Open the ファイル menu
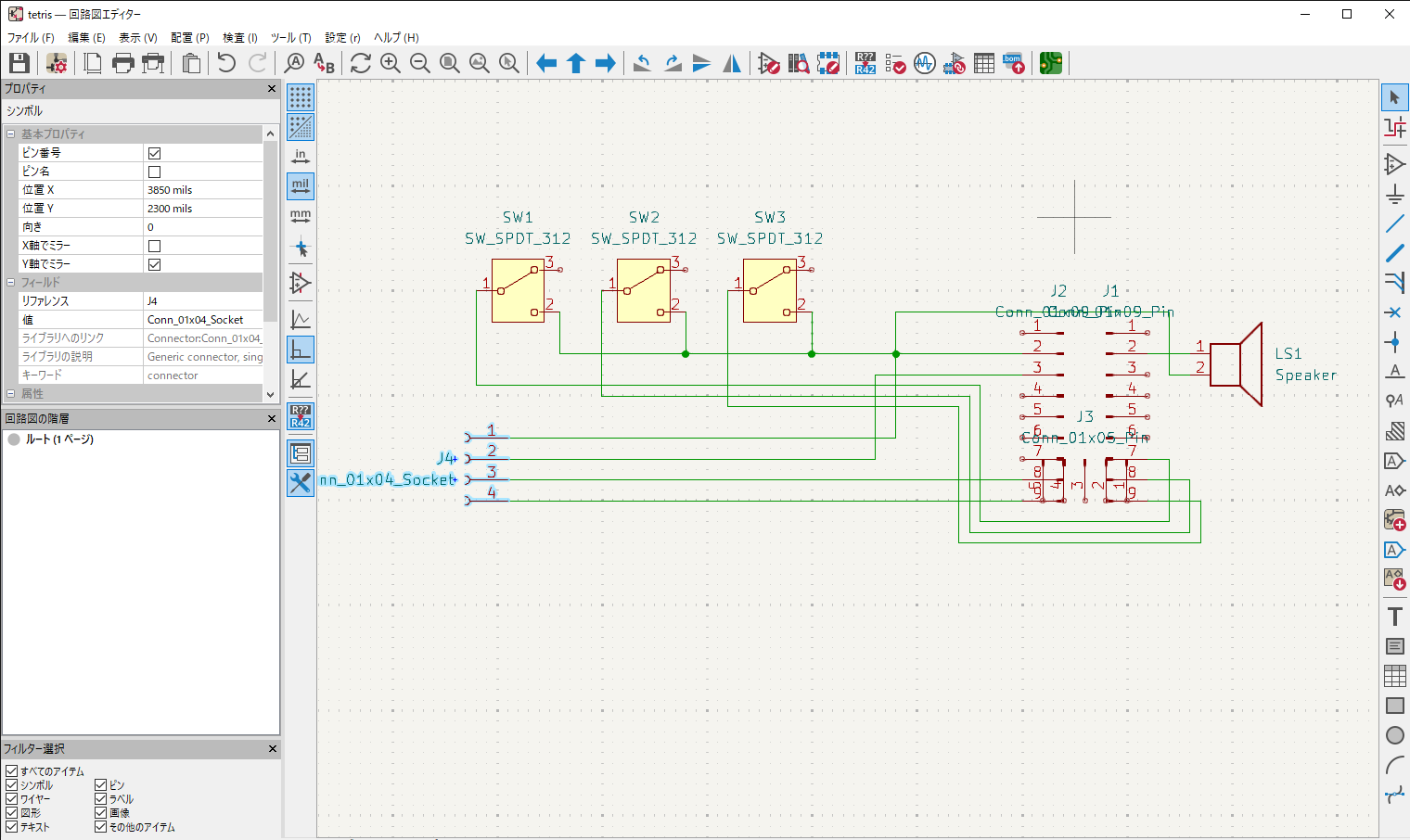 coord(31,38)
